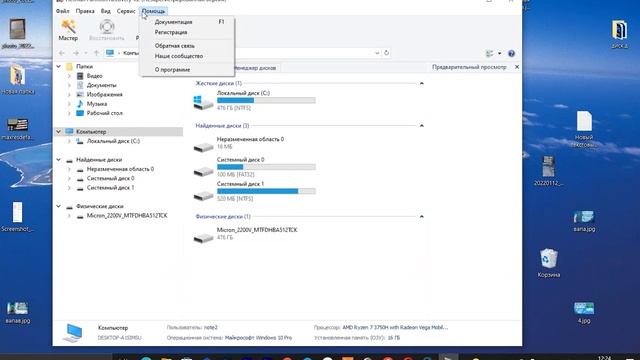Image resolution: width=640 pixels, height=360 pixels.
Task: Open the Правка menu
Action: (85, 11)
